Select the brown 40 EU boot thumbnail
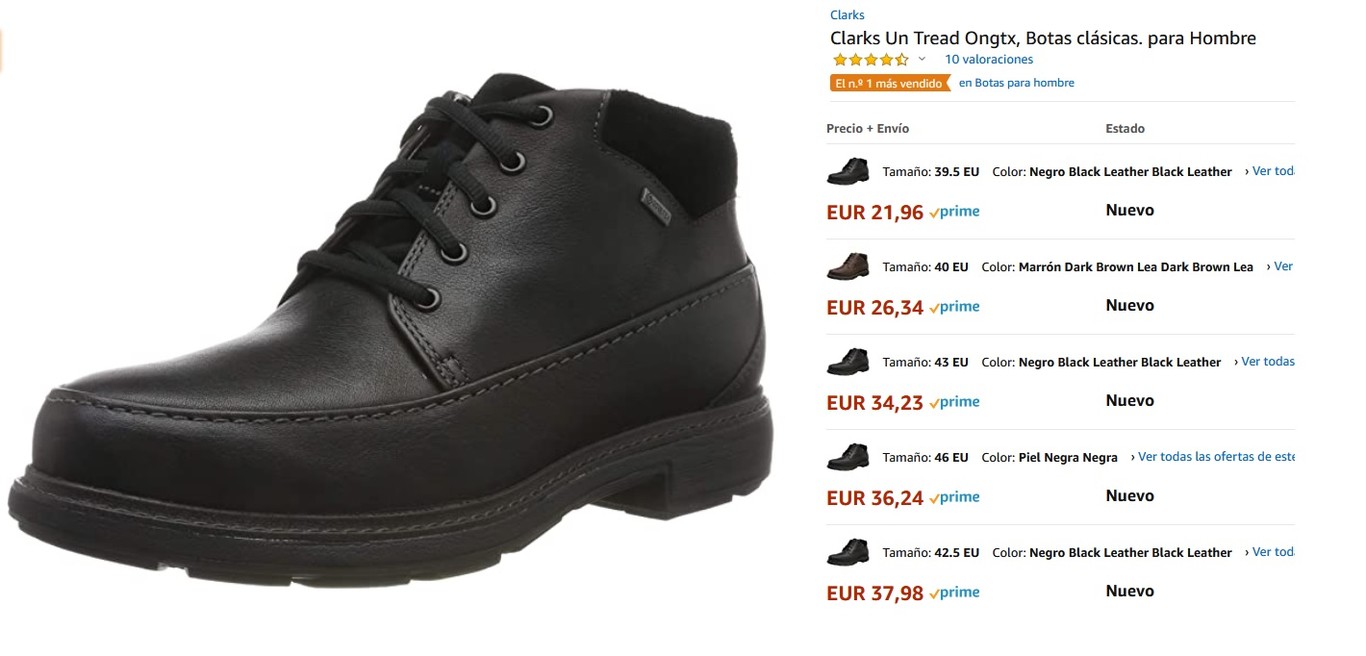The width and height of the screenshot is (1366, 656). point(848,267)
